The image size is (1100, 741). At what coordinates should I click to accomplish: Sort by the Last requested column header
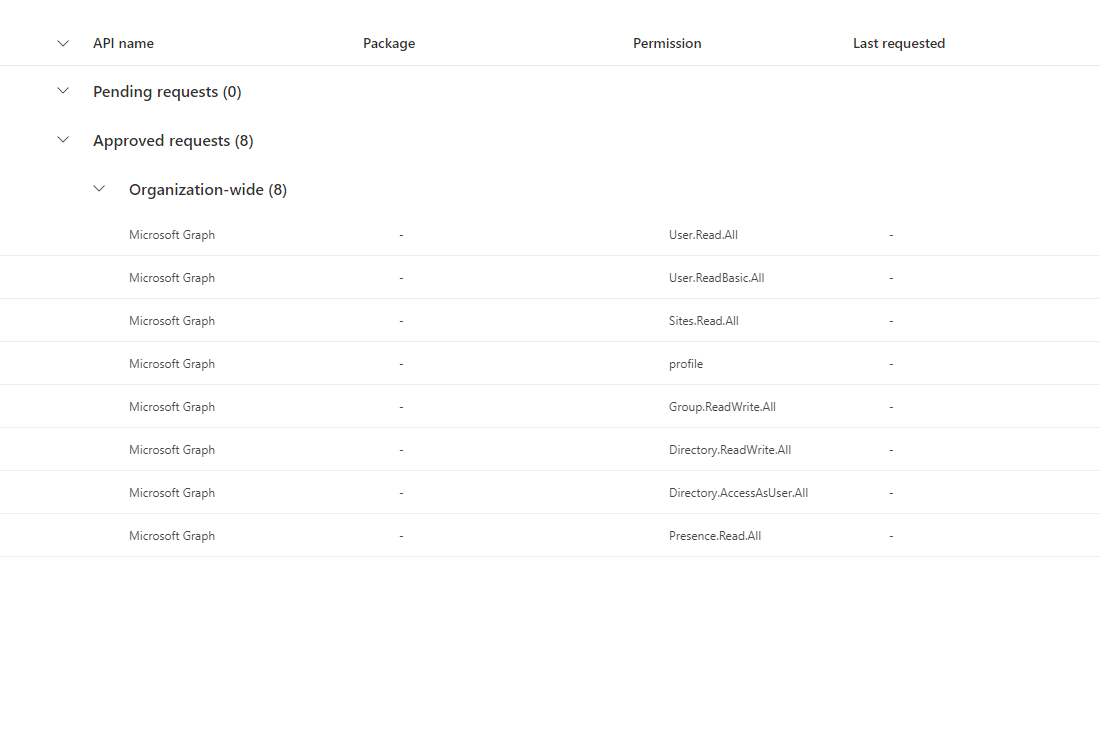[x=898, y=43]
